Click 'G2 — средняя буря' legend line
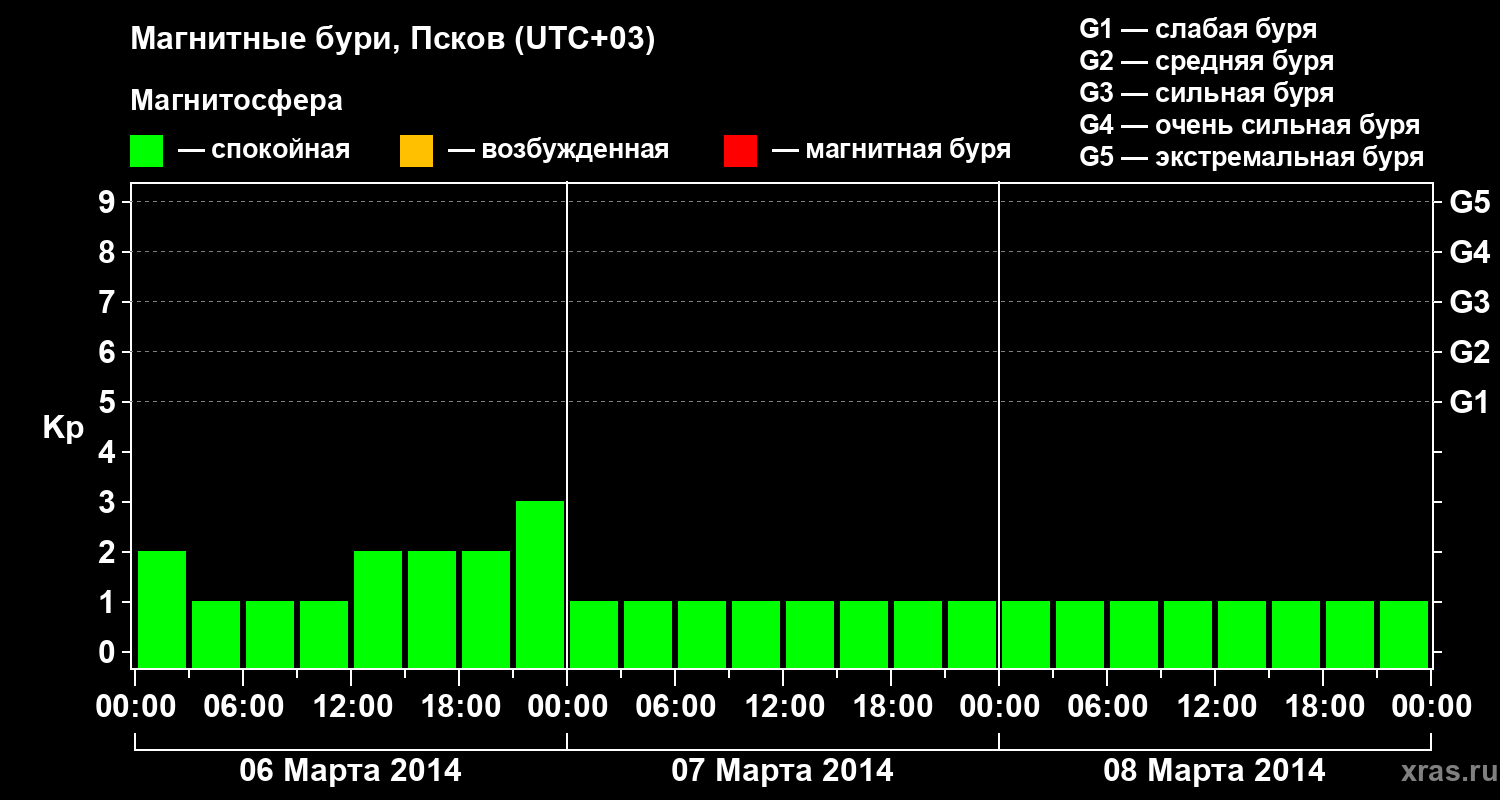1500x800 pixels. (x=1207, y=61)
